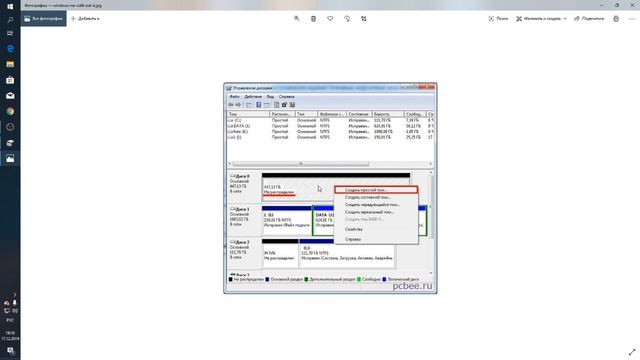Launch Microsoft Edge from the taskbar
Viewport: 640px width, 360px height.
point(10,49)
